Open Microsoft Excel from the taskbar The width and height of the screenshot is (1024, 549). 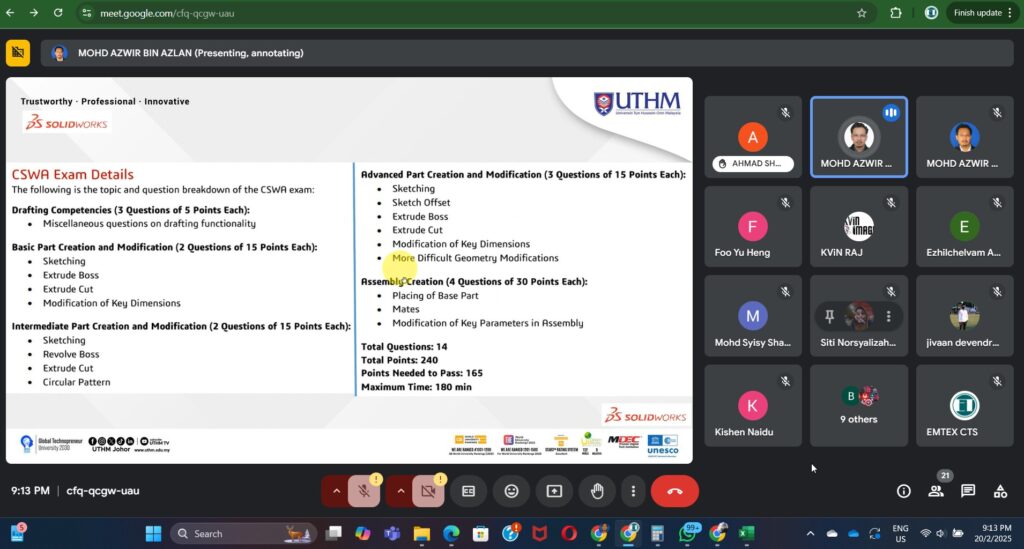[x=746, y=533]
